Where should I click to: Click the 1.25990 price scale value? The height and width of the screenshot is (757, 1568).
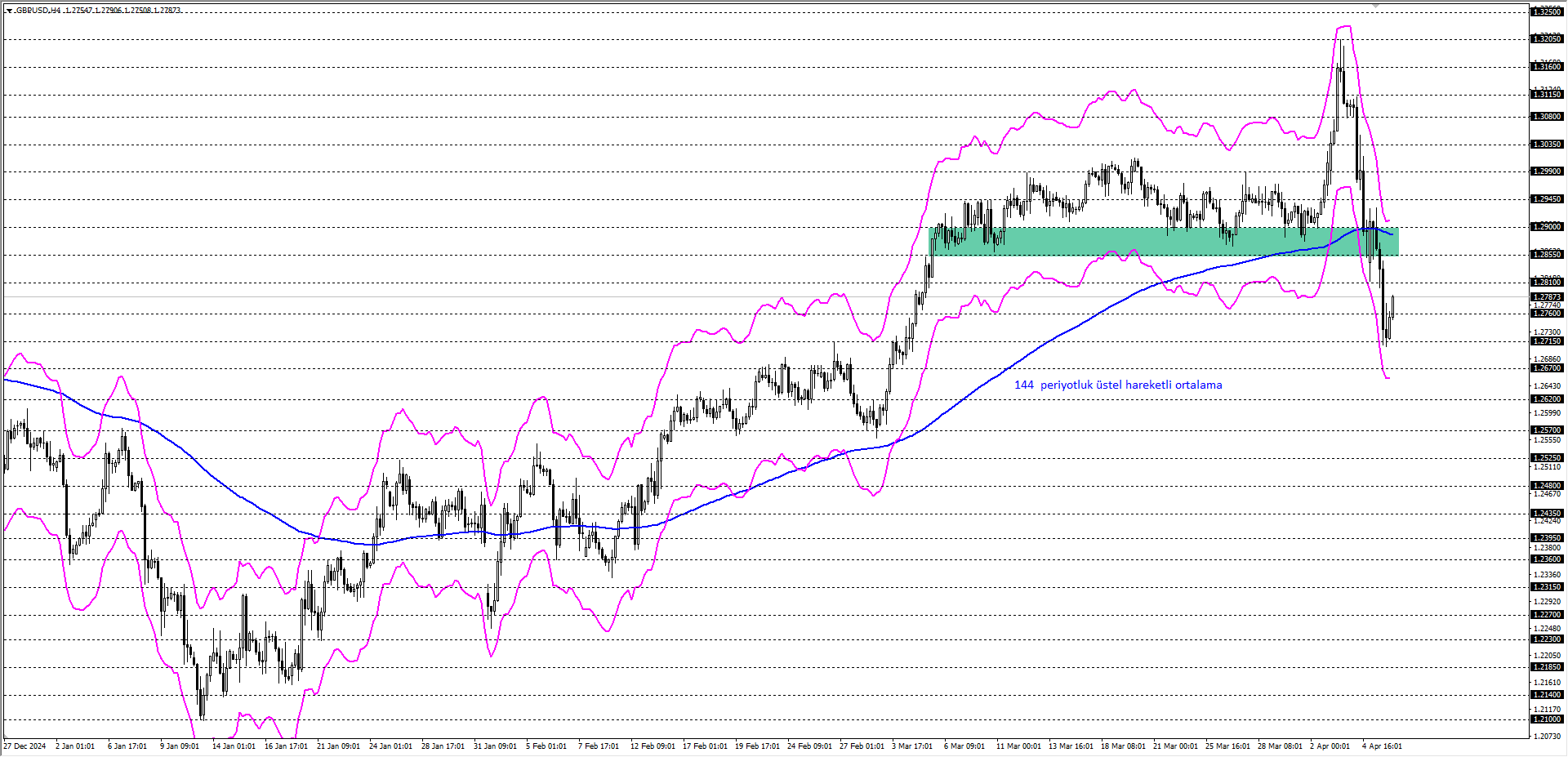pyautogui.click(x=1547, y=413)
